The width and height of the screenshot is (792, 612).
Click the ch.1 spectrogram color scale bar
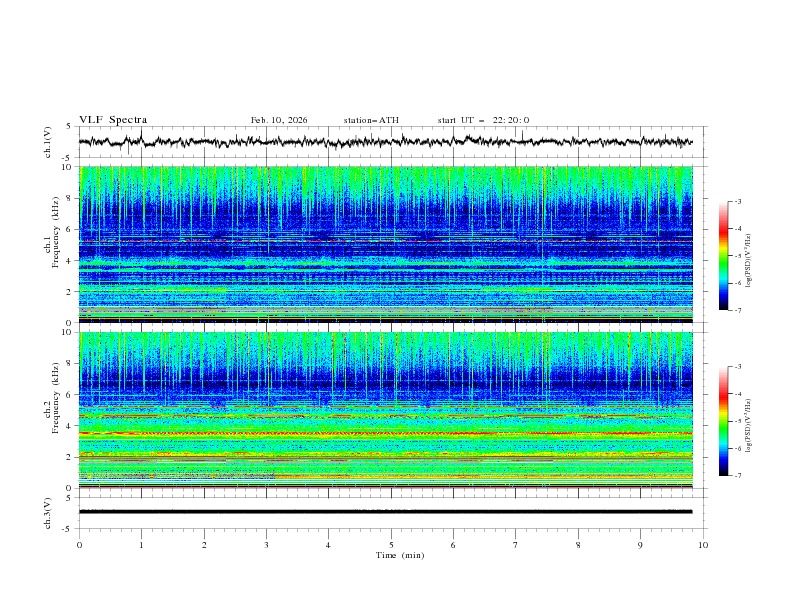[x=723, y=256]
